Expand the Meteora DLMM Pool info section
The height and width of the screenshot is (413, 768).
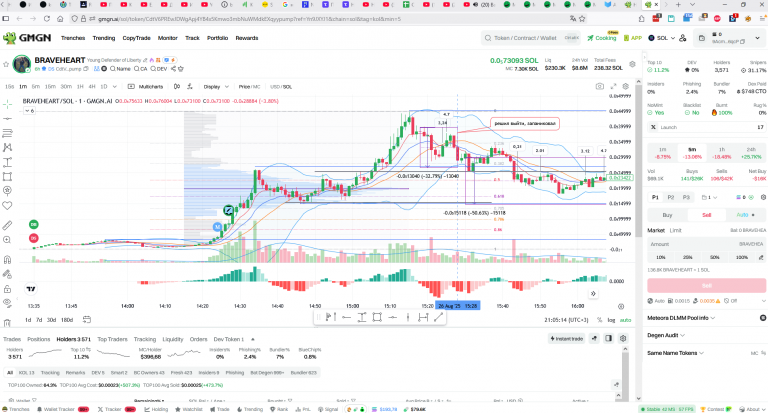pyautogui.click(x=681, y=318)
